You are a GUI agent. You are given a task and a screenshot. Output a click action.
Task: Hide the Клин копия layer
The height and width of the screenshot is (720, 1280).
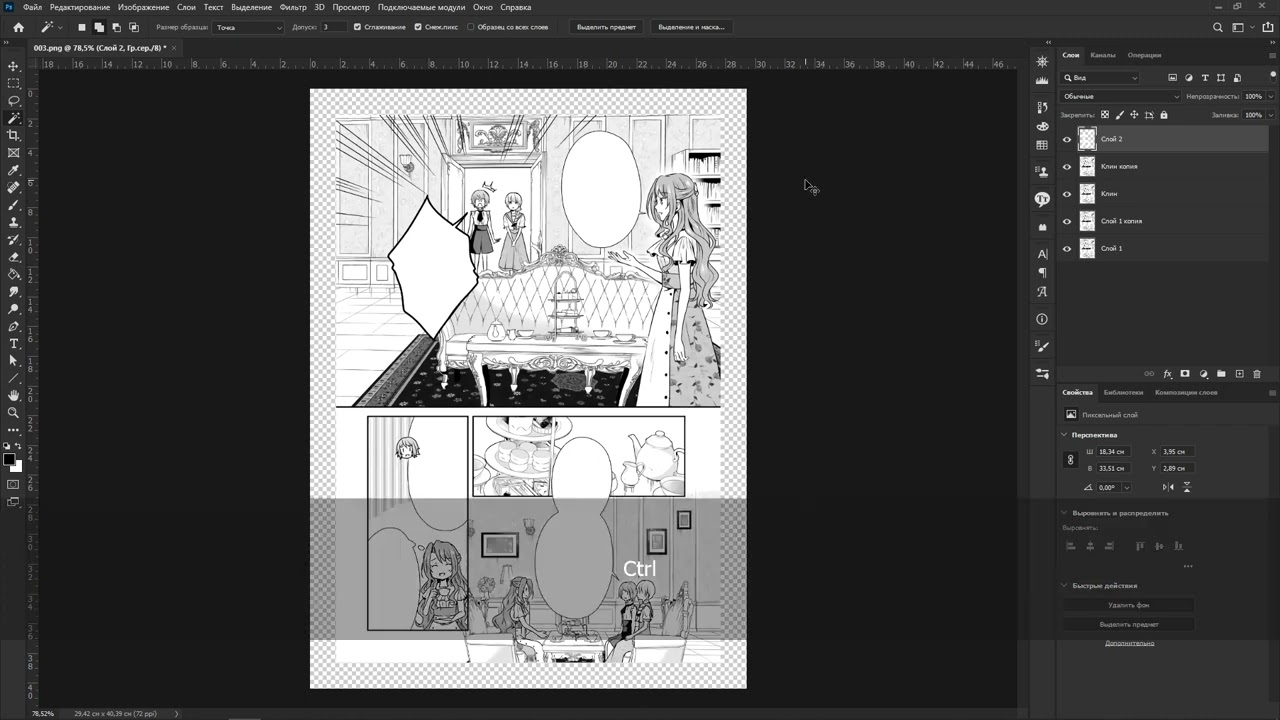tap(1067, 167)
